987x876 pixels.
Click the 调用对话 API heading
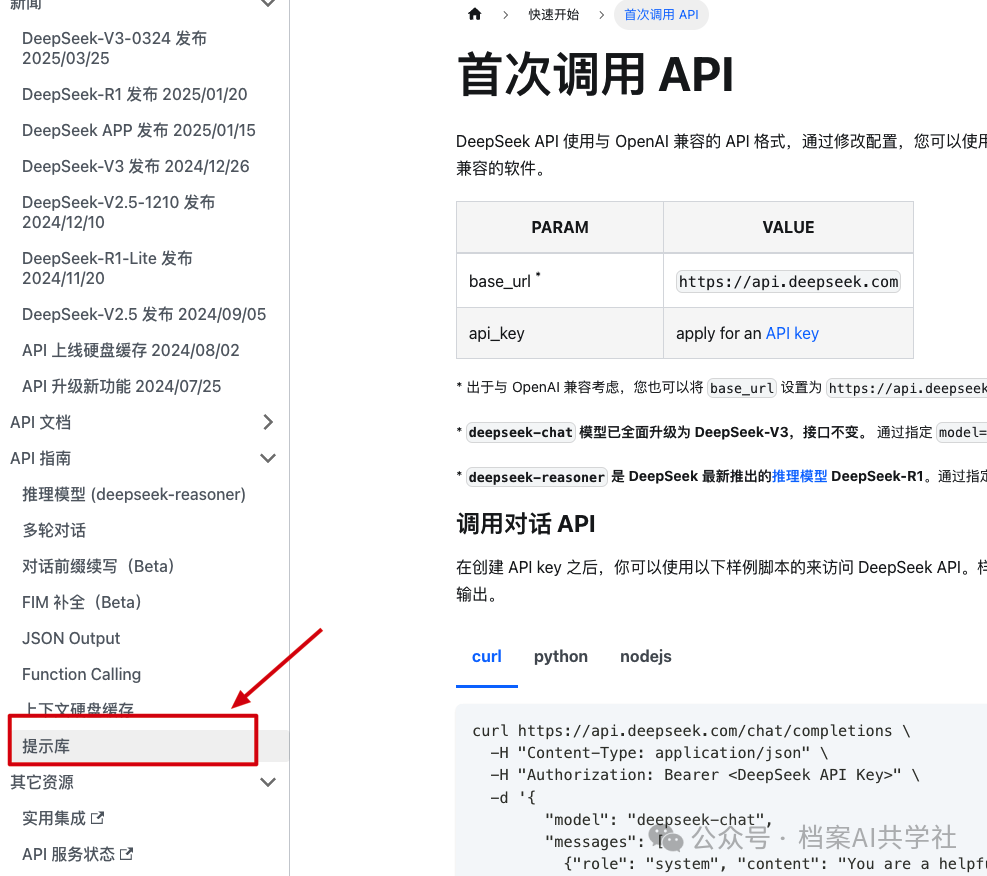tap(526, 524)
